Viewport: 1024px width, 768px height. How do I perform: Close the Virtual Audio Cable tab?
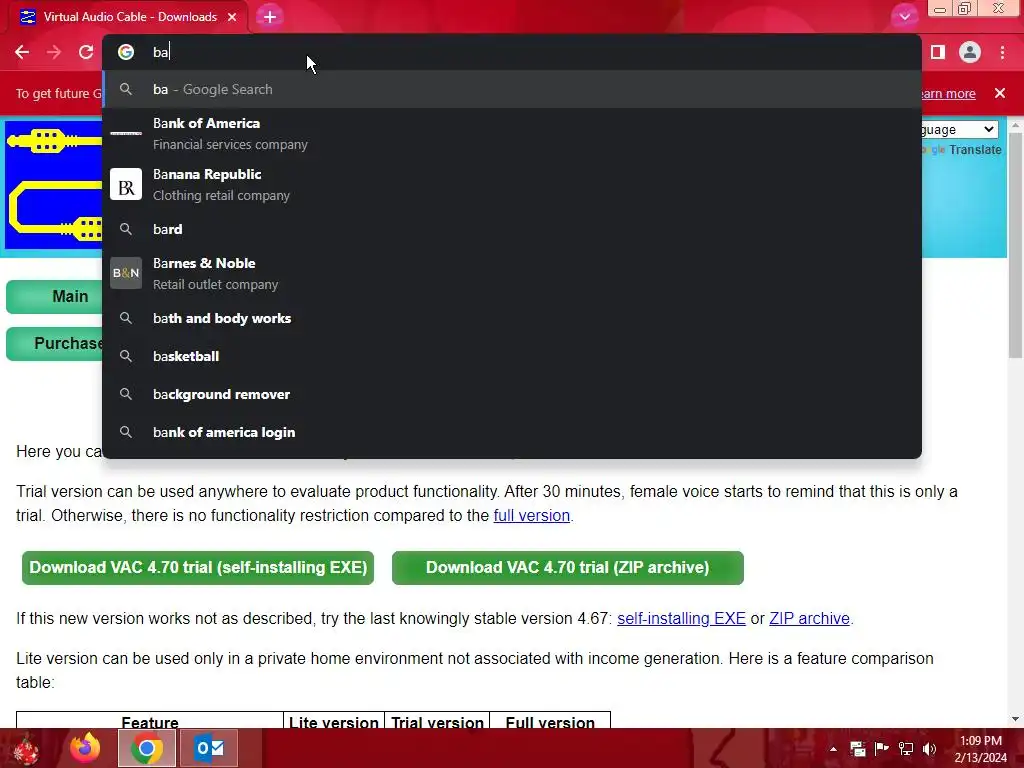click(232, 17)
